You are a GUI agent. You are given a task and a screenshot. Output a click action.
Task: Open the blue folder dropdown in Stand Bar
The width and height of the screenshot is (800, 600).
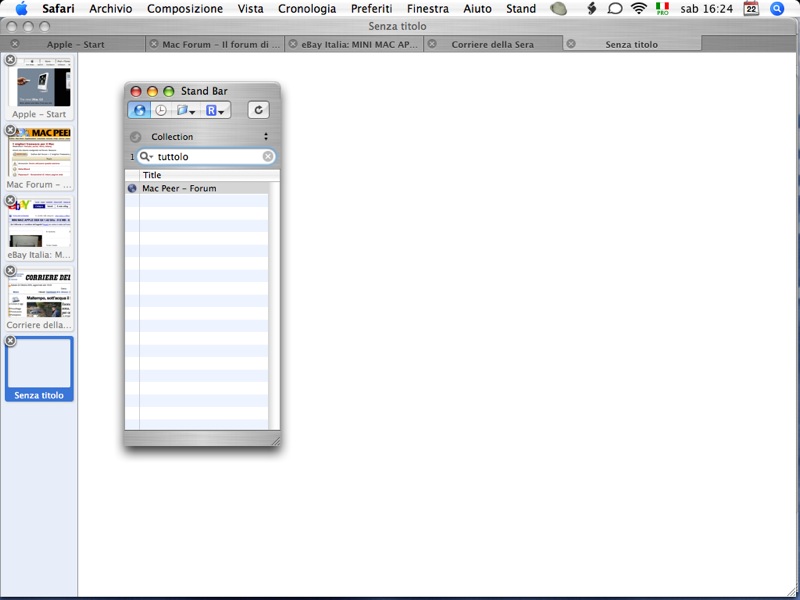pos(186,110)
